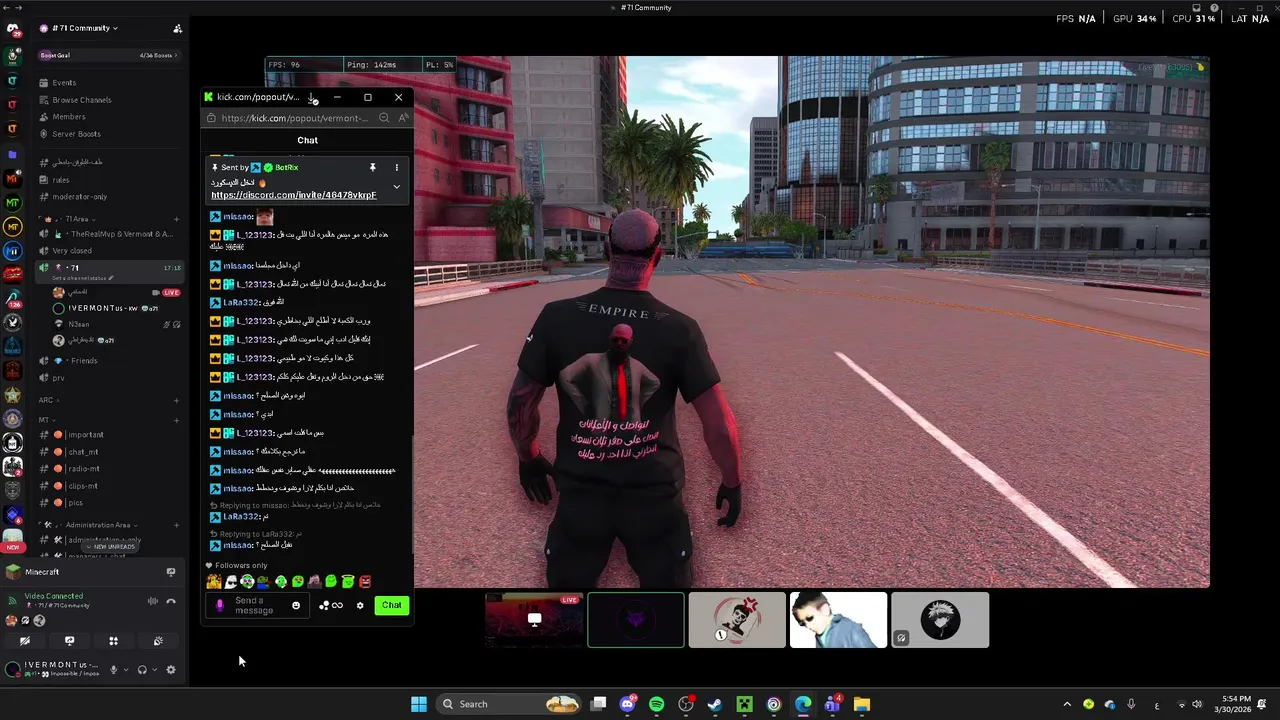1280x720 pixels.
Task: Expand the ARC category
Action: [47, 400]
